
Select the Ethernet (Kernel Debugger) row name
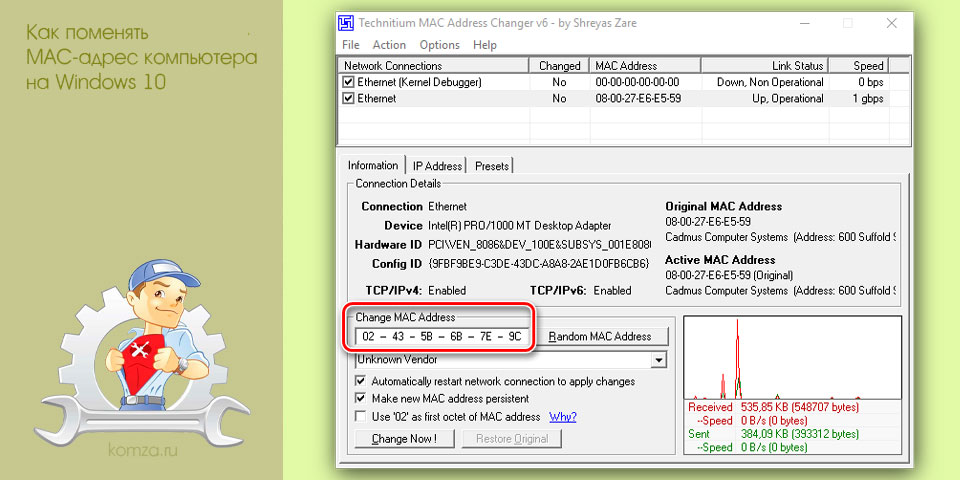point(419,82)
